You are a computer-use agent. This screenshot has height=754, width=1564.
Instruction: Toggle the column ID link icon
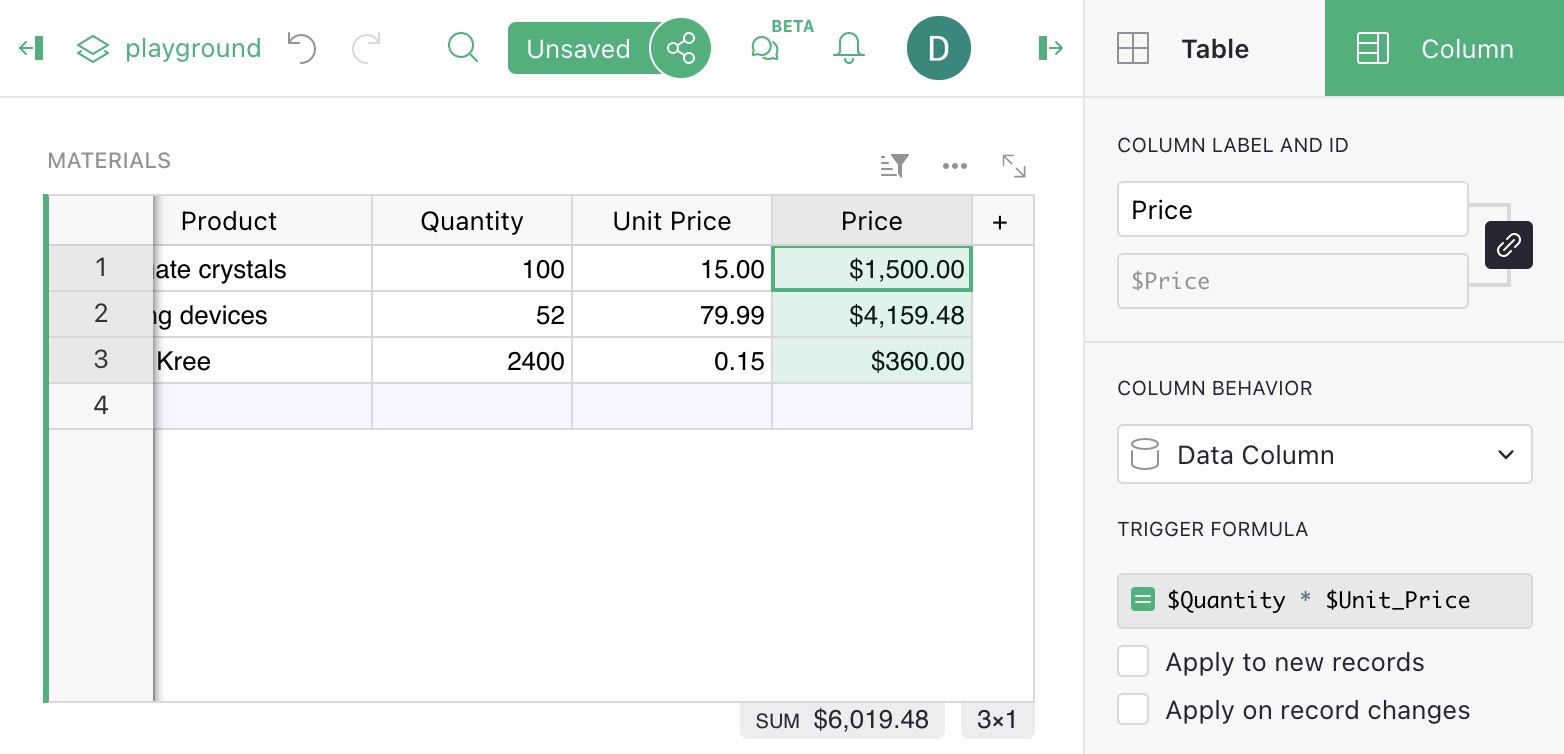pyautogui.click(x=1508, y=245)
